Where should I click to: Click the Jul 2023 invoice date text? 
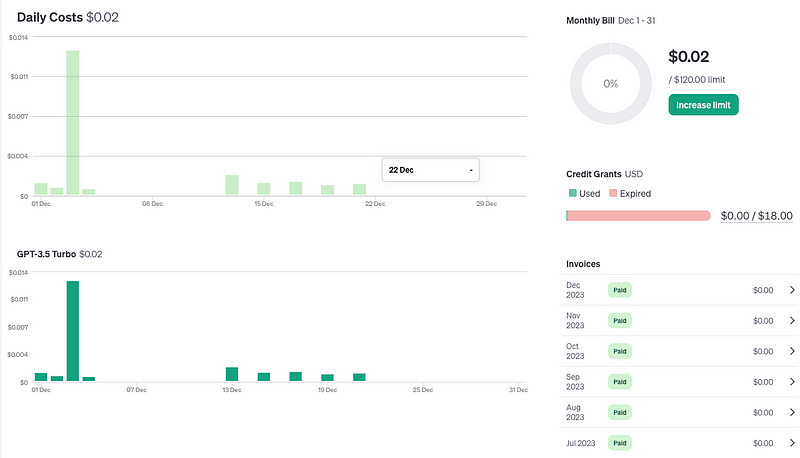click(x=581, y=443)
